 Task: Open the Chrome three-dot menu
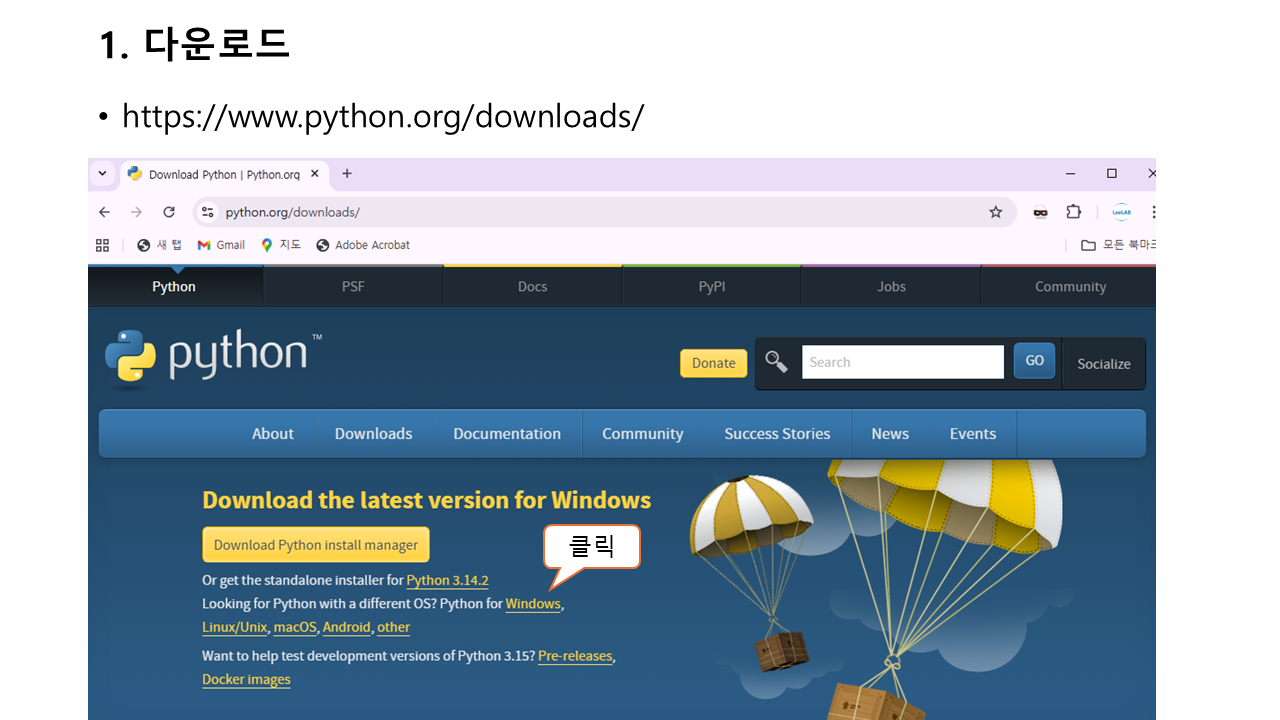pyautogui.click(x=1152, y=212)
